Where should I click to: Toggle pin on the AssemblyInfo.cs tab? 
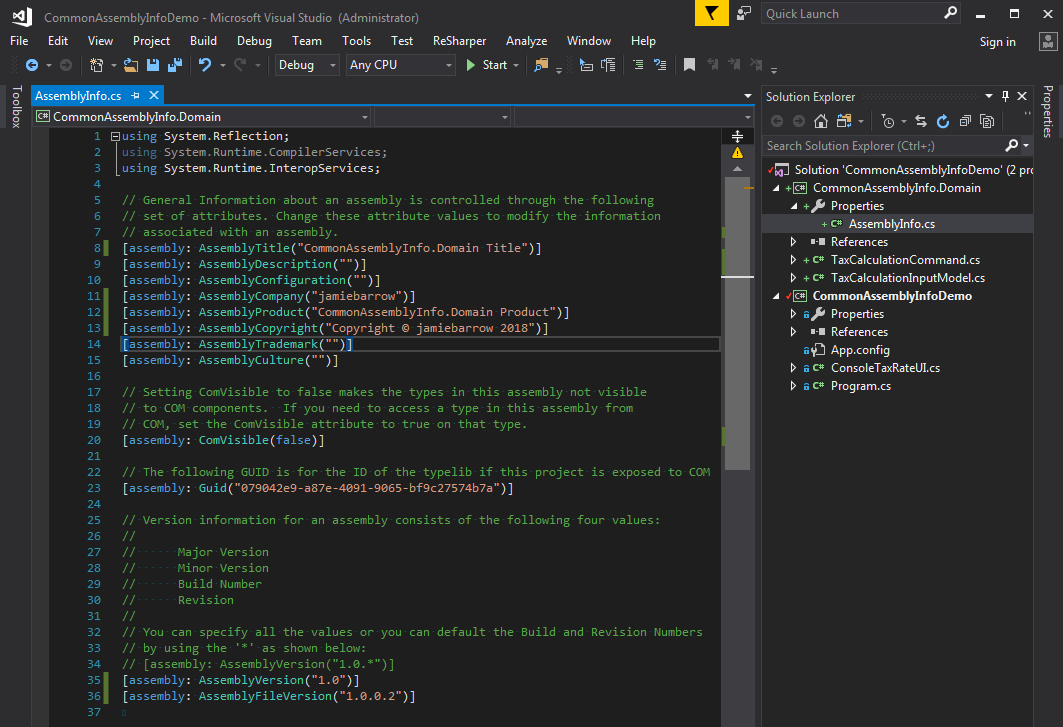click(x=136, y=96)
